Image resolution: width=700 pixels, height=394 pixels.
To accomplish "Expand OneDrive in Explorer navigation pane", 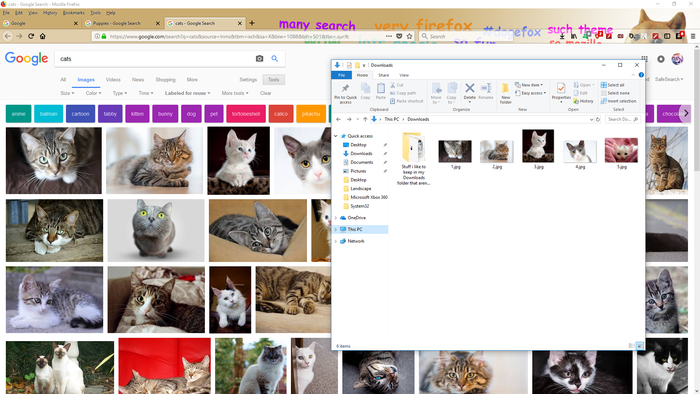I will (x=336, y=218).
